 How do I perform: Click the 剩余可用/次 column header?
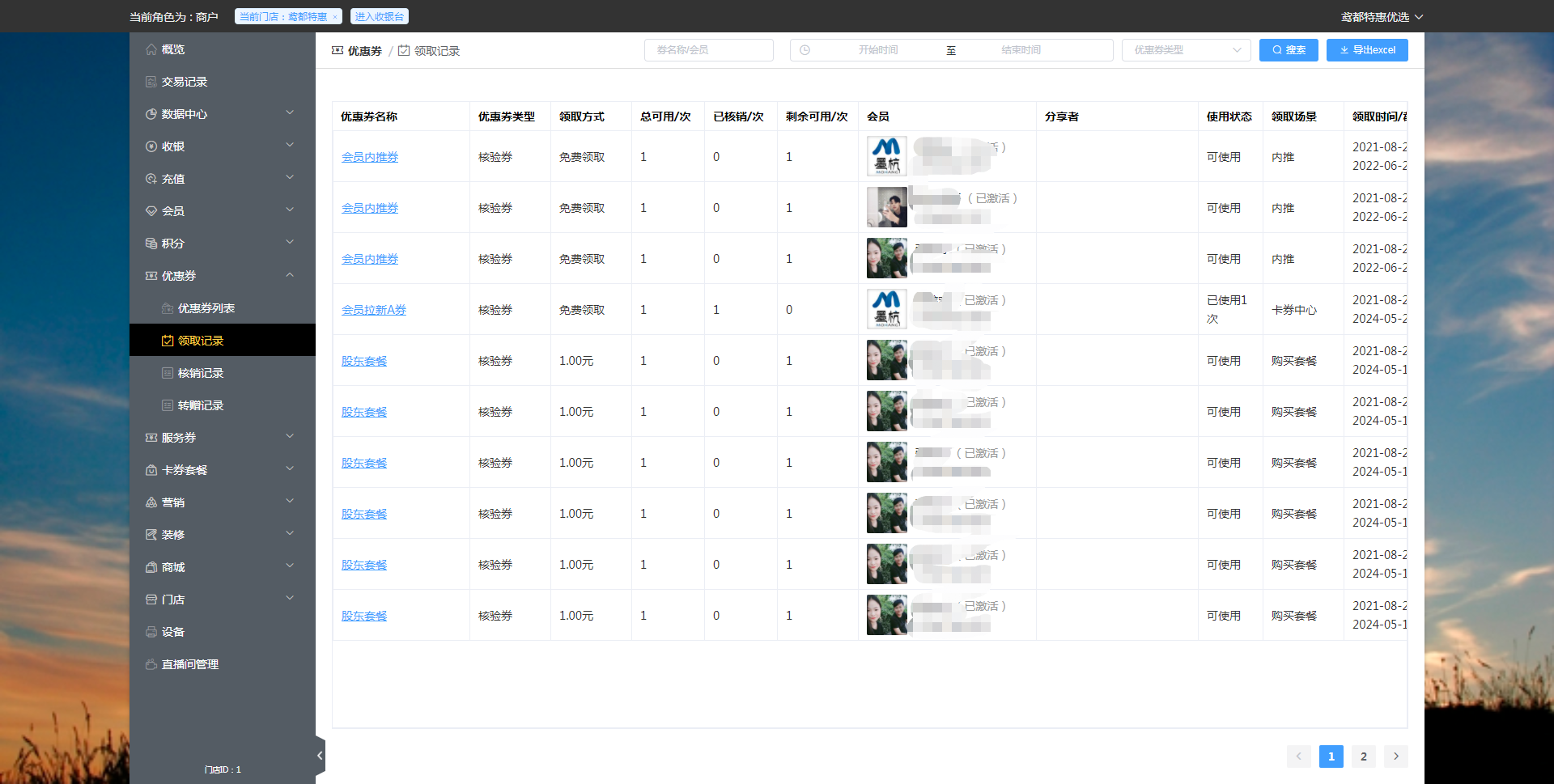tap(817, 117)
